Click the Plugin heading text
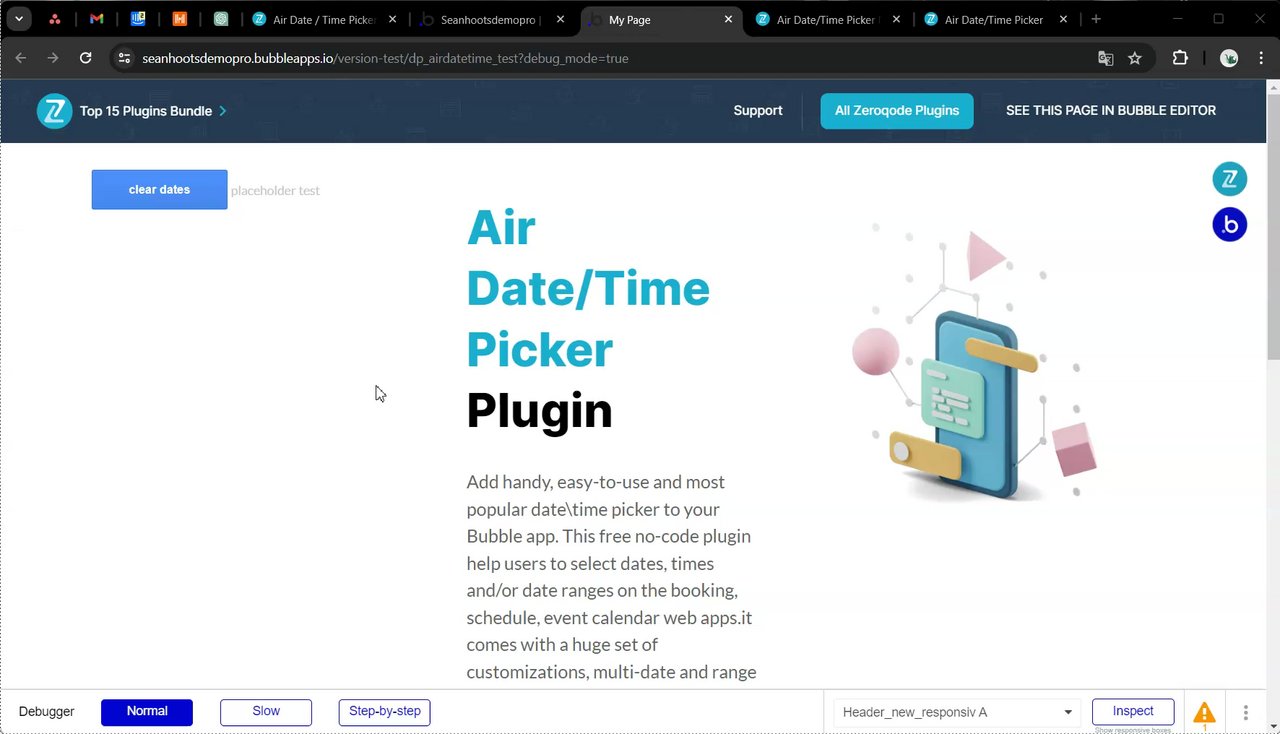This screenshot has height=734, width=1280. [539, 411]
